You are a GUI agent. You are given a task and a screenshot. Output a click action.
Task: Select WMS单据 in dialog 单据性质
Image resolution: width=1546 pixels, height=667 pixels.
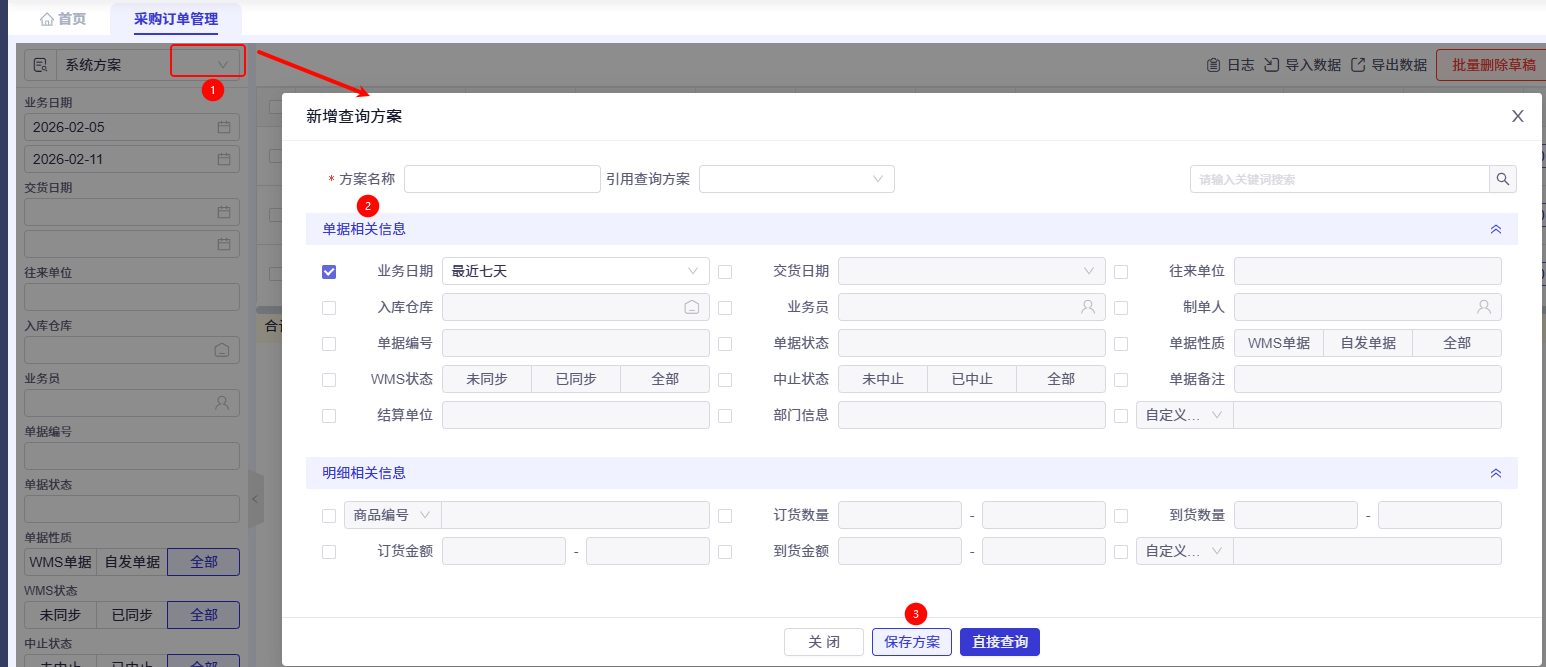1280,343
